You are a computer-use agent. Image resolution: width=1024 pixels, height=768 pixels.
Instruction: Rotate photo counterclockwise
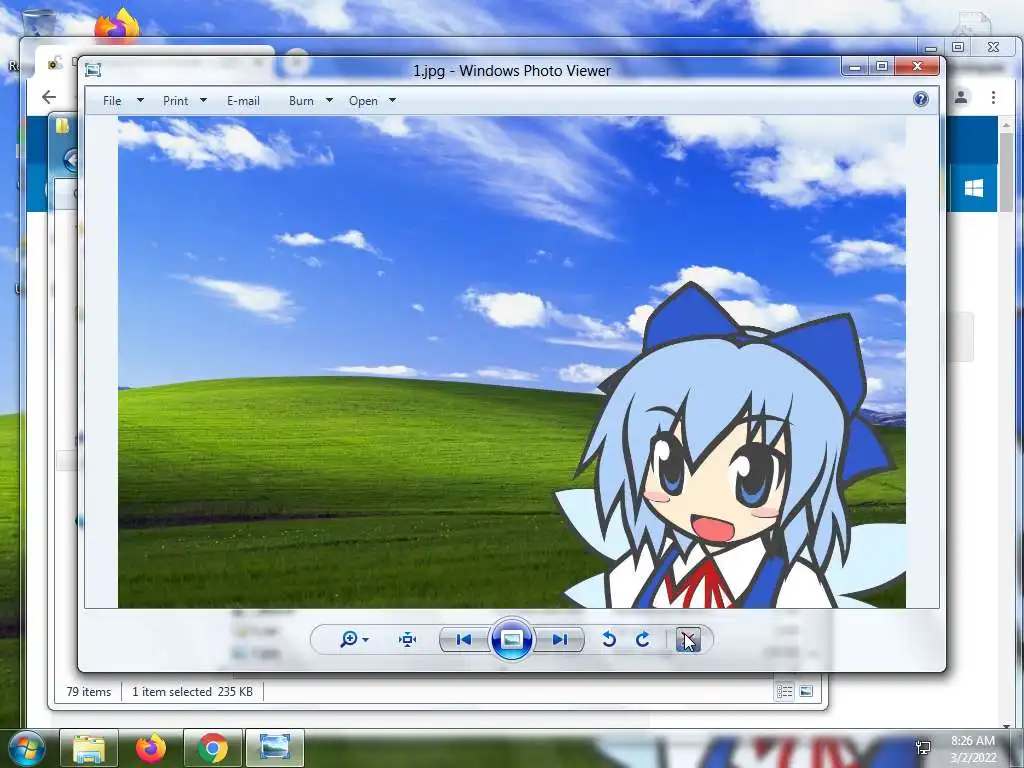[609, 639]
